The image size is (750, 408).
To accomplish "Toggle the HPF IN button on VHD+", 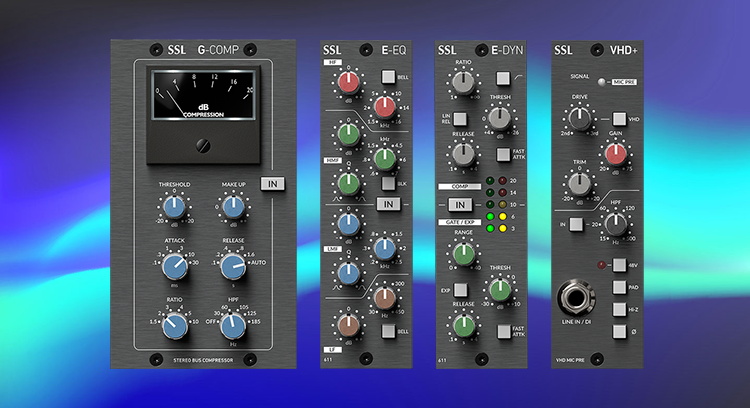I will (576, 224).
